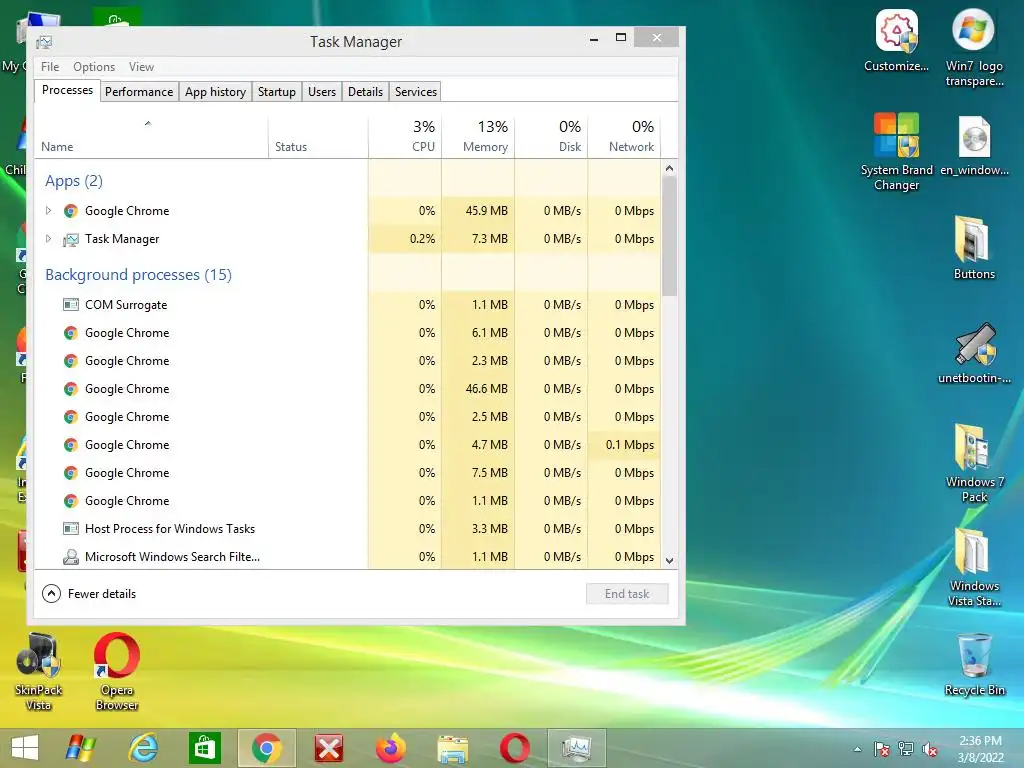Select the SkinPack Vista desktop icon
Screen dimensions: 1024x768
[38, 671]
